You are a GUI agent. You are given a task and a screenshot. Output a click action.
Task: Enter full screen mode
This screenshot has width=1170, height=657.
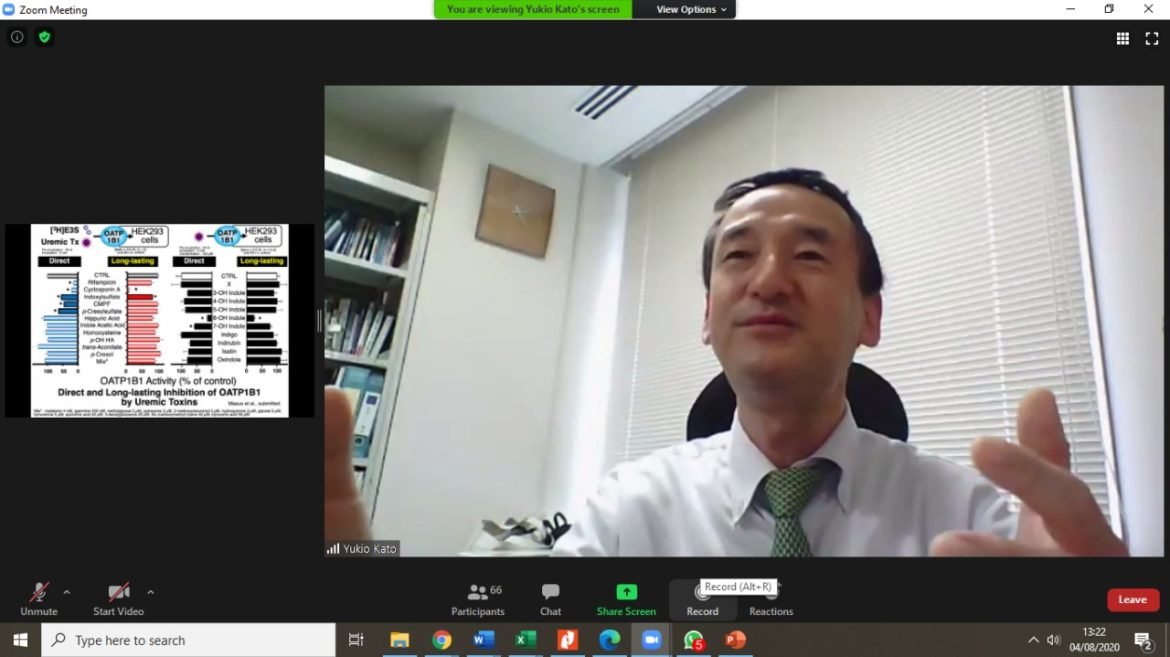click(x=1151, y=38)
